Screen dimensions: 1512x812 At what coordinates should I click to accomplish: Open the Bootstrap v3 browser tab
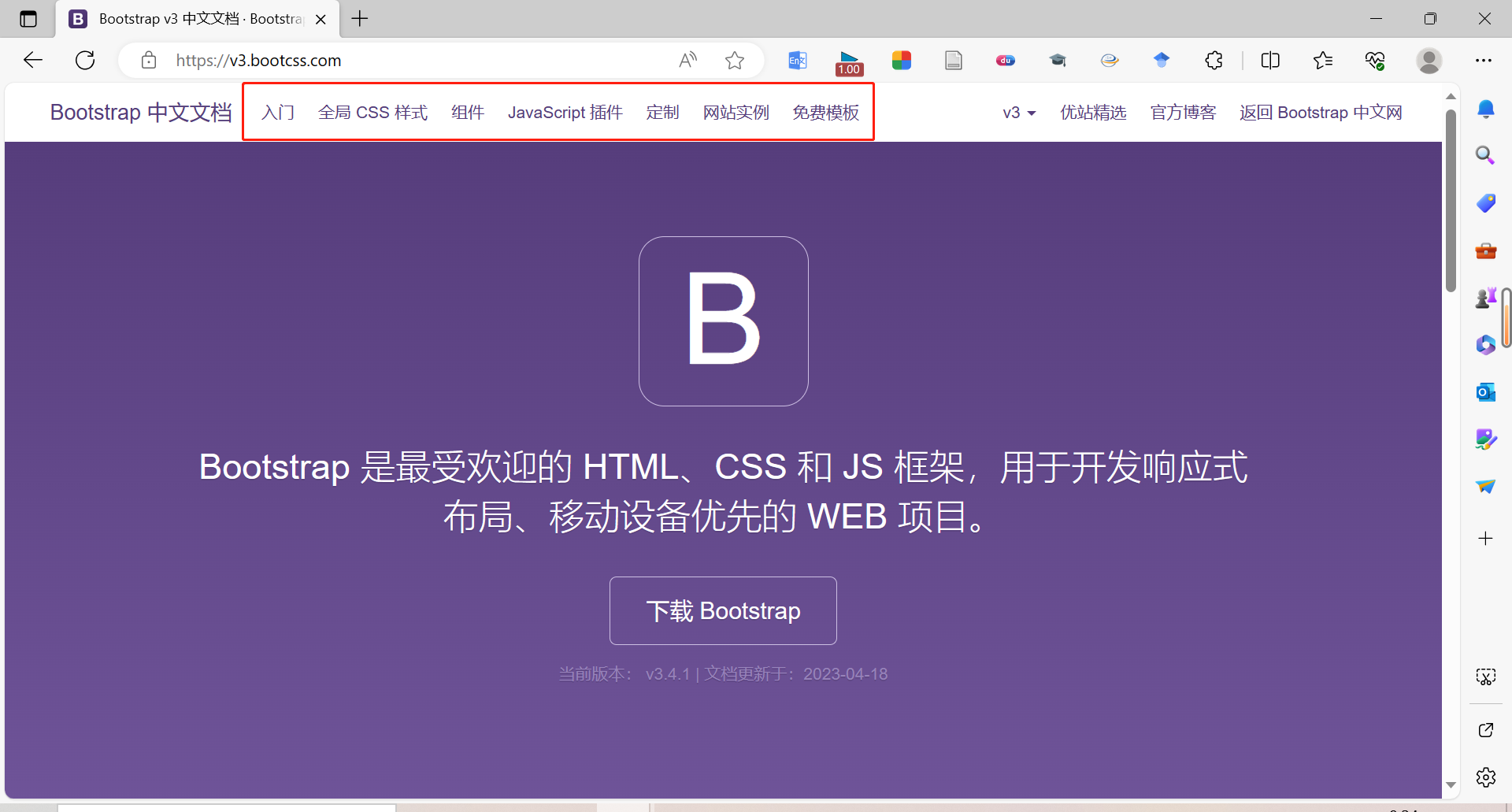[x=189, y=19]
